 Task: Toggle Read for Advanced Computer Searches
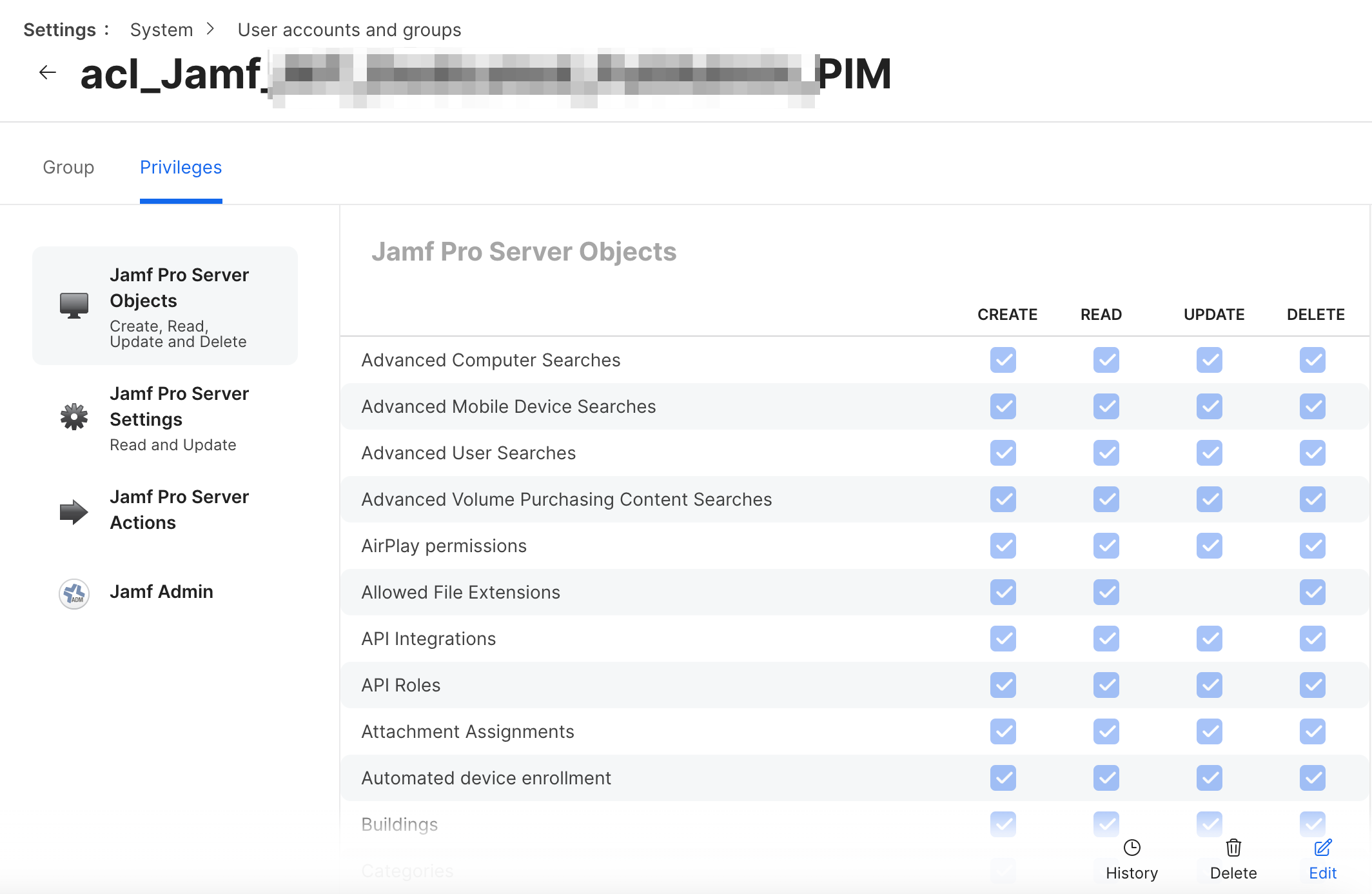1106,360
